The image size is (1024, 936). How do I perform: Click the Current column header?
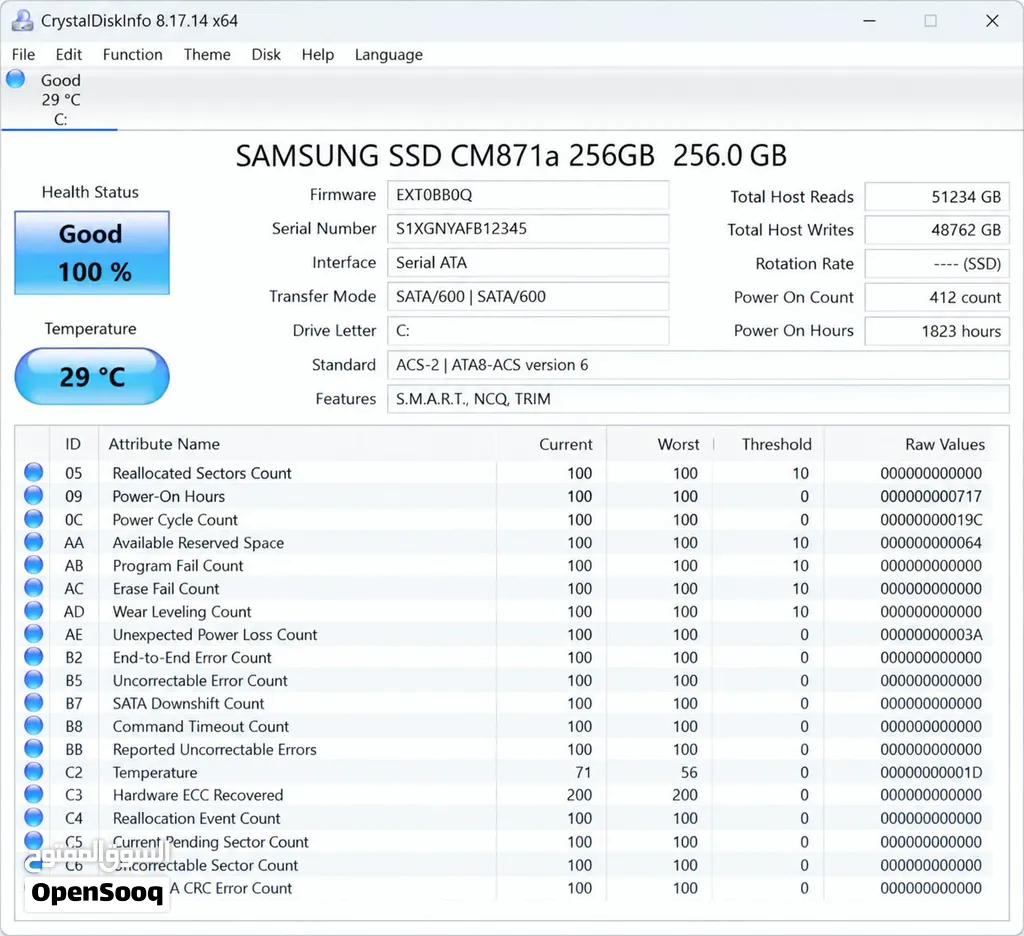pyautogui.click(x=552, y=444)
